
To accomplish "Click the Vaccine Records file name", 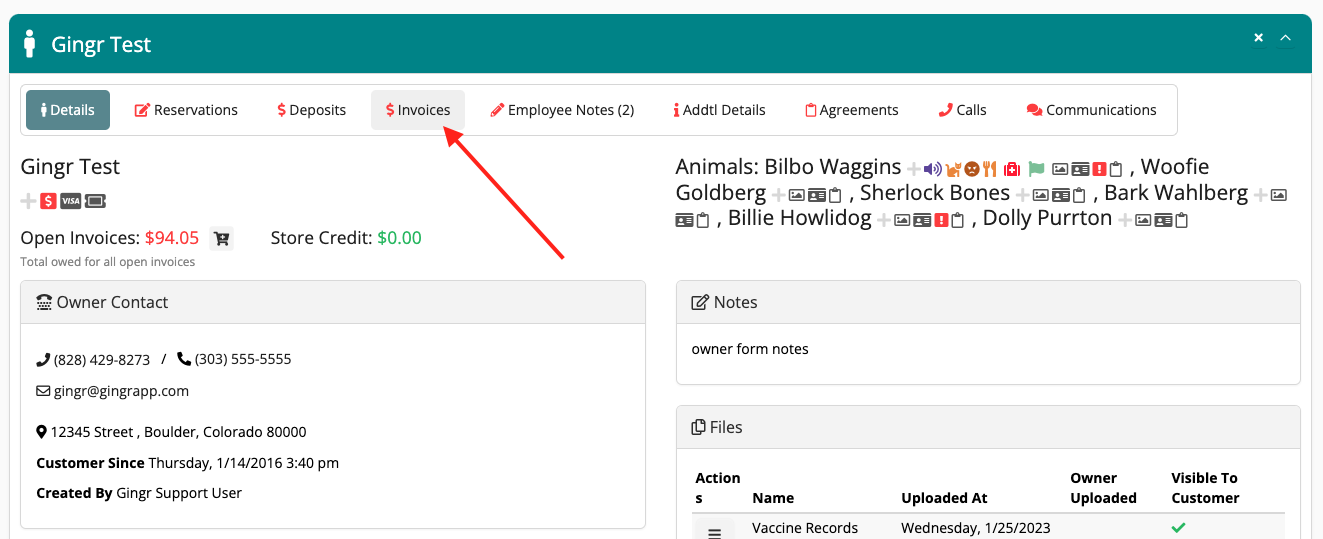I will [805, 528].
